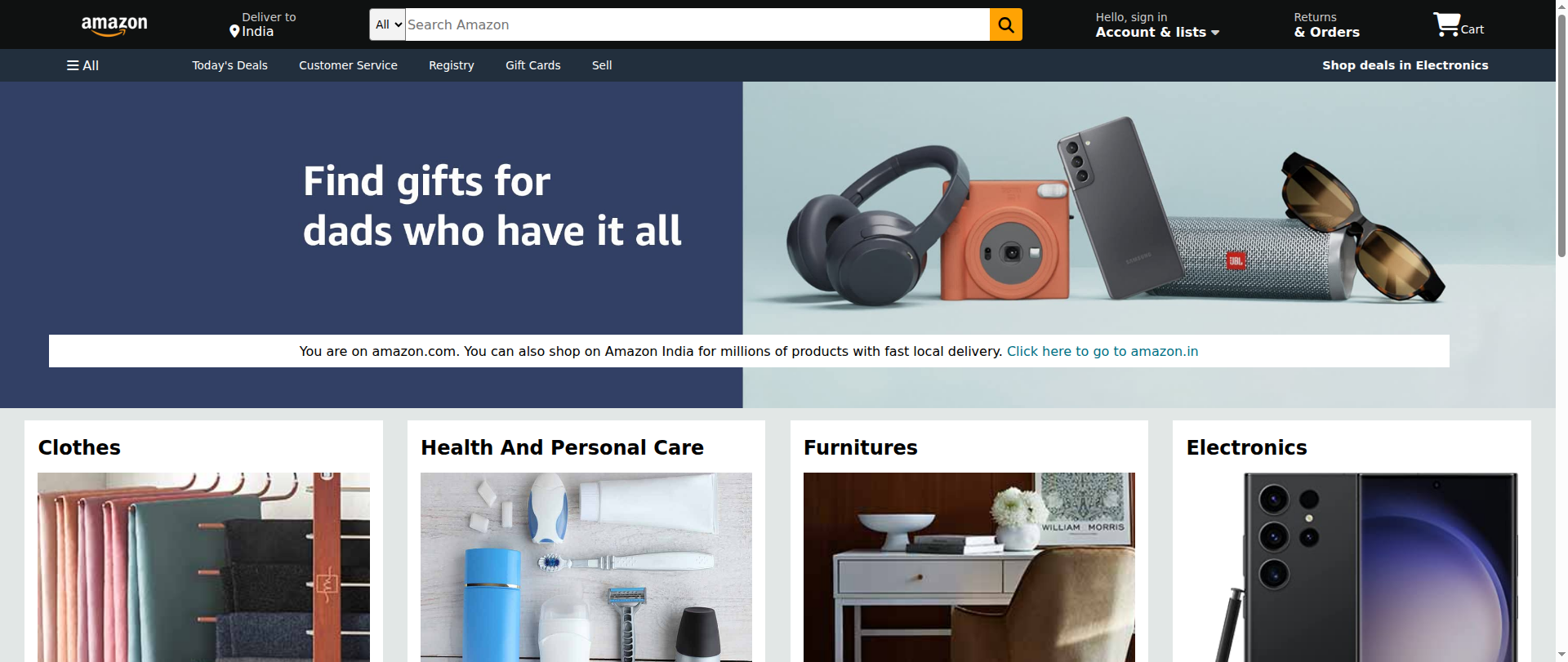Click the Amazon logo
Image resolution: width=1568 pixels, height=662 pixels.
(114, 25)
